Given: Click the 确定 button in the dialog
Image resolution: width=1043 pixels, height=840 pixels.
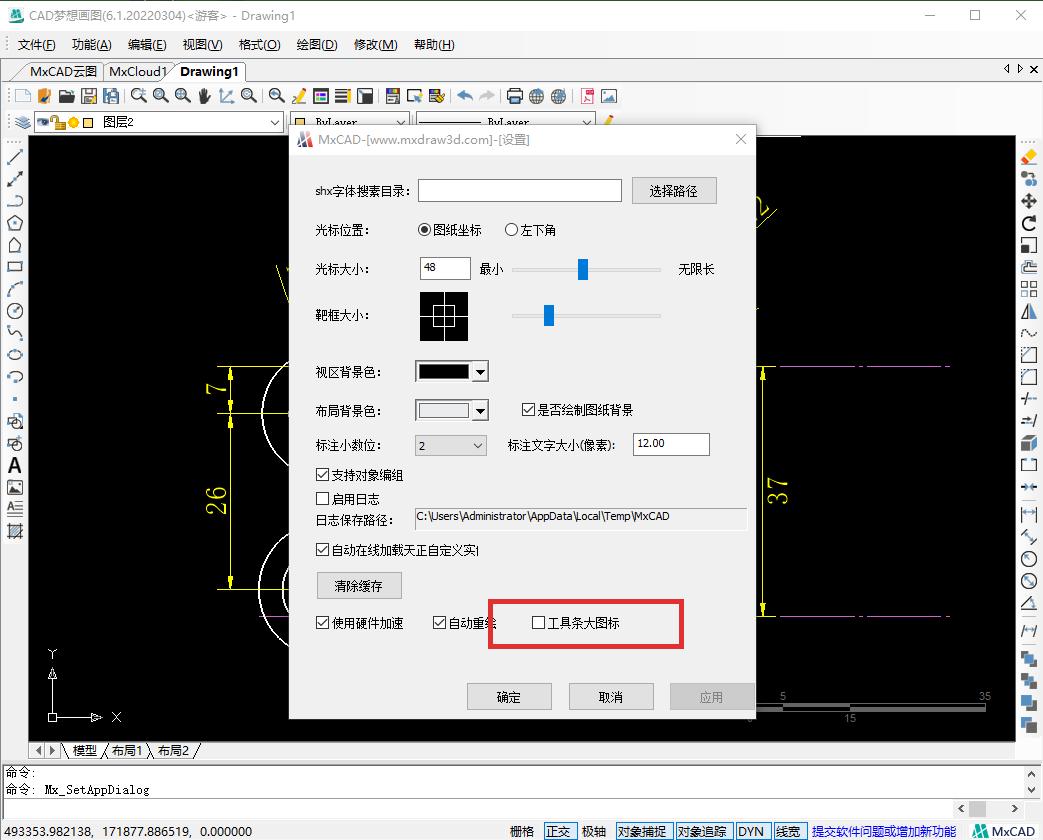Looking at the screenshot, I should coord(509,696).
